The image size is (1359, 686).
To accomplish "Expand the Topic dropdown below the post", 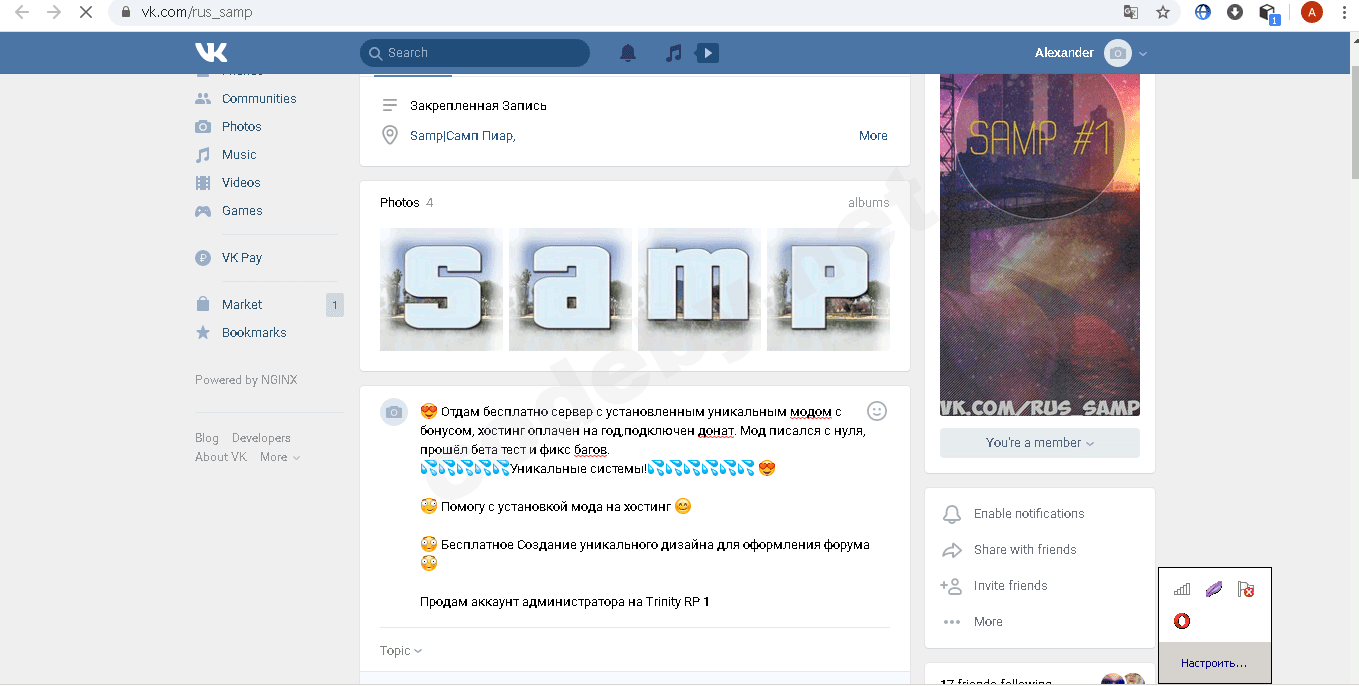I will [401, 651].
